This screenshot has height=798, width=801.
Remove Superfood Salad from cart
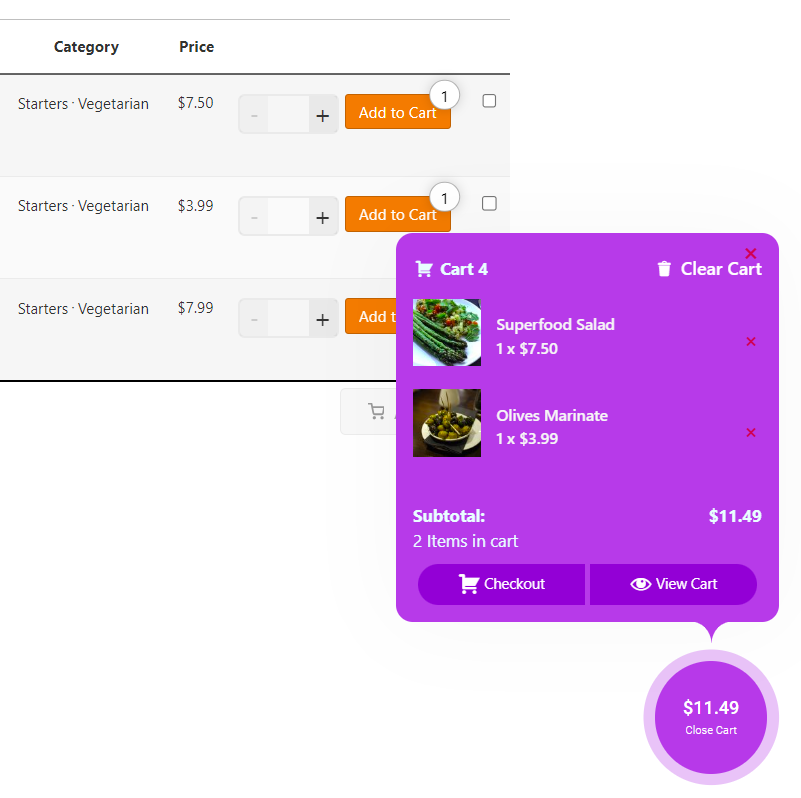click(x=750, y=341)
